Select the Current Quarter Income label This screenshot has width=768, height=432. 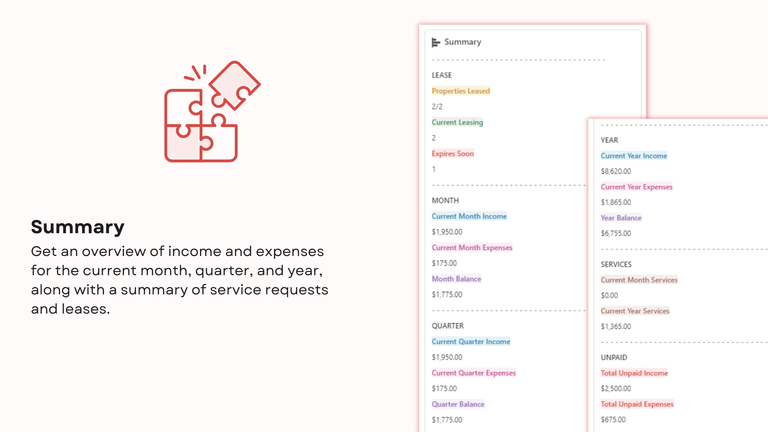pos(471,342)
